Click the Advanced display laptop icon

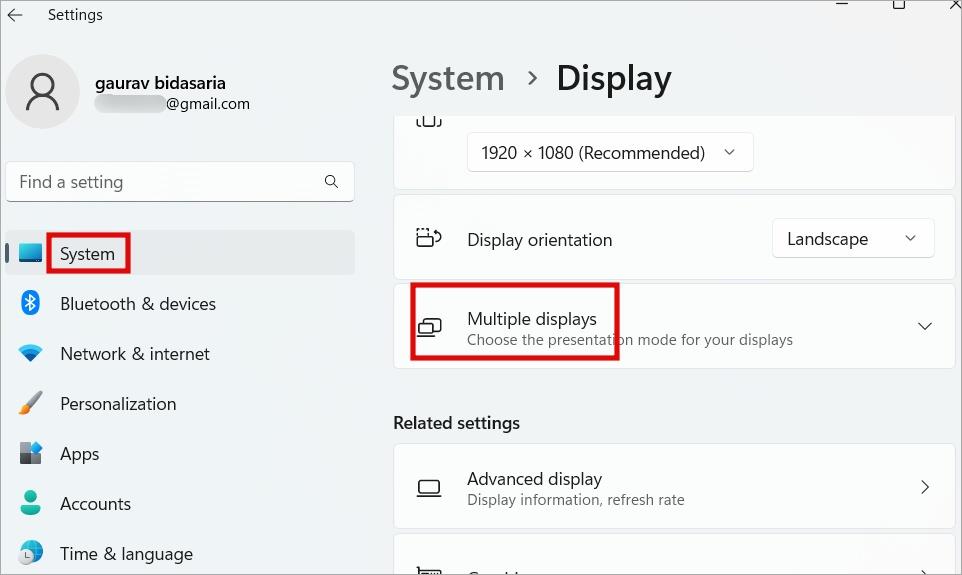(429, 488)
